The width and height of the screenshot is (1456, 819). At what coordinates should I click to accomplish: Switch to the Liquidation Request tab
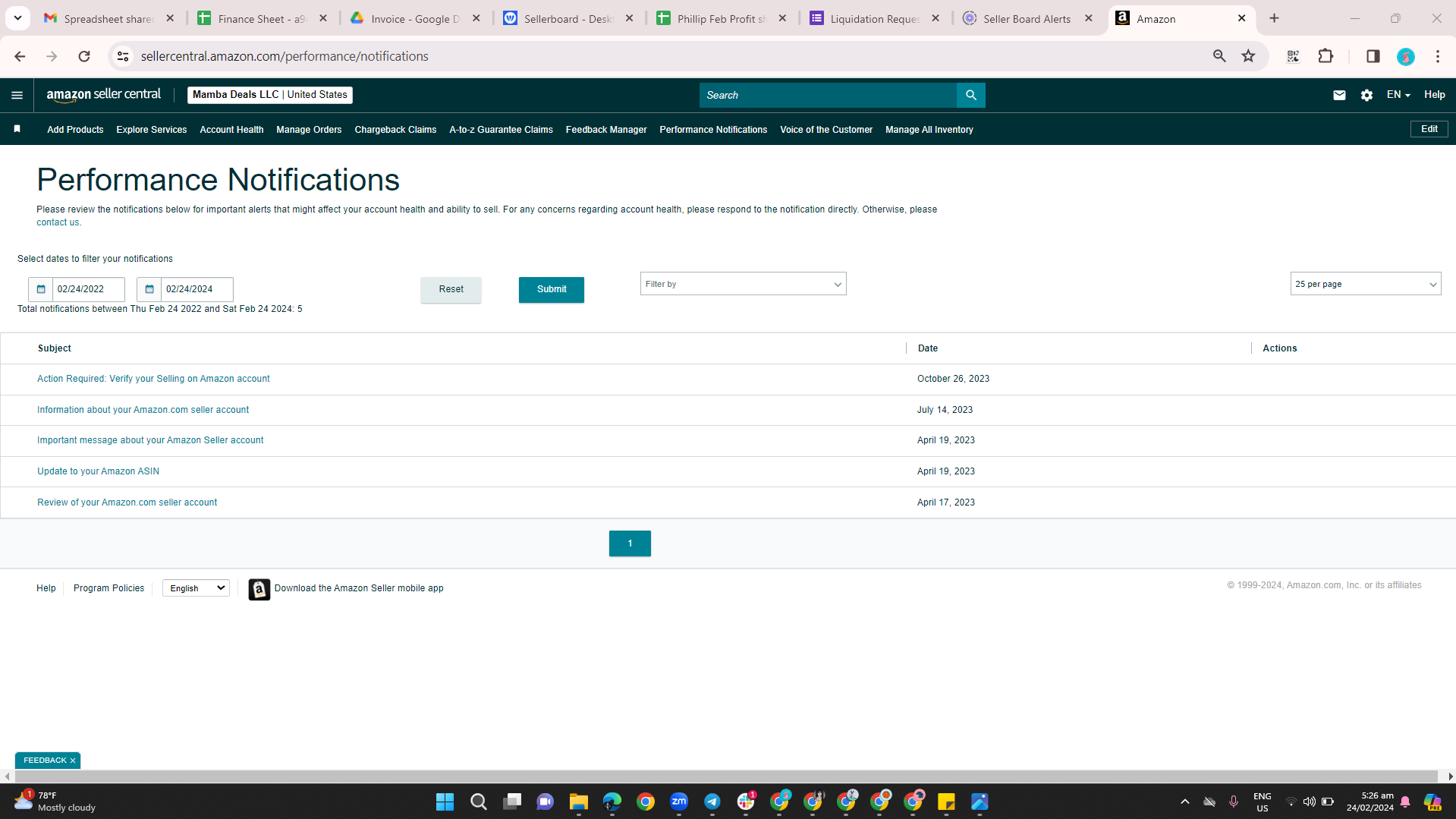tap(876, 18)
